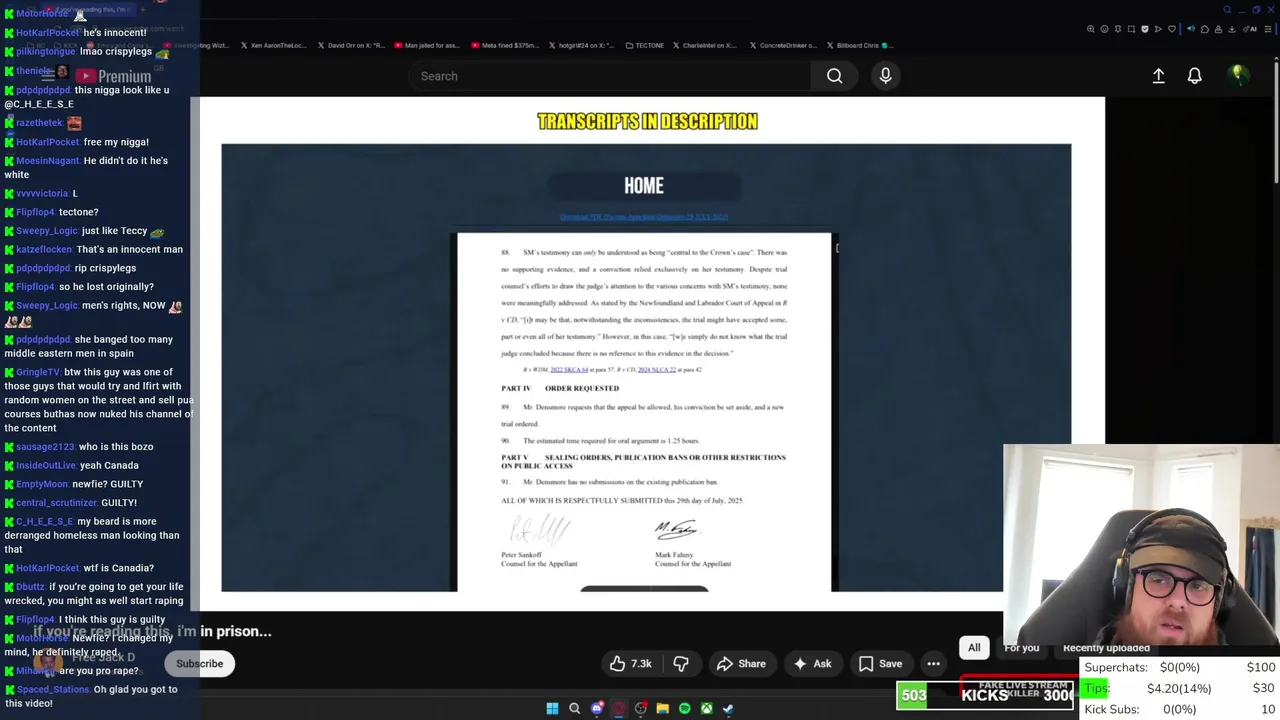
Task: Click the YouTube Premium logo
Action: point(113,76)
